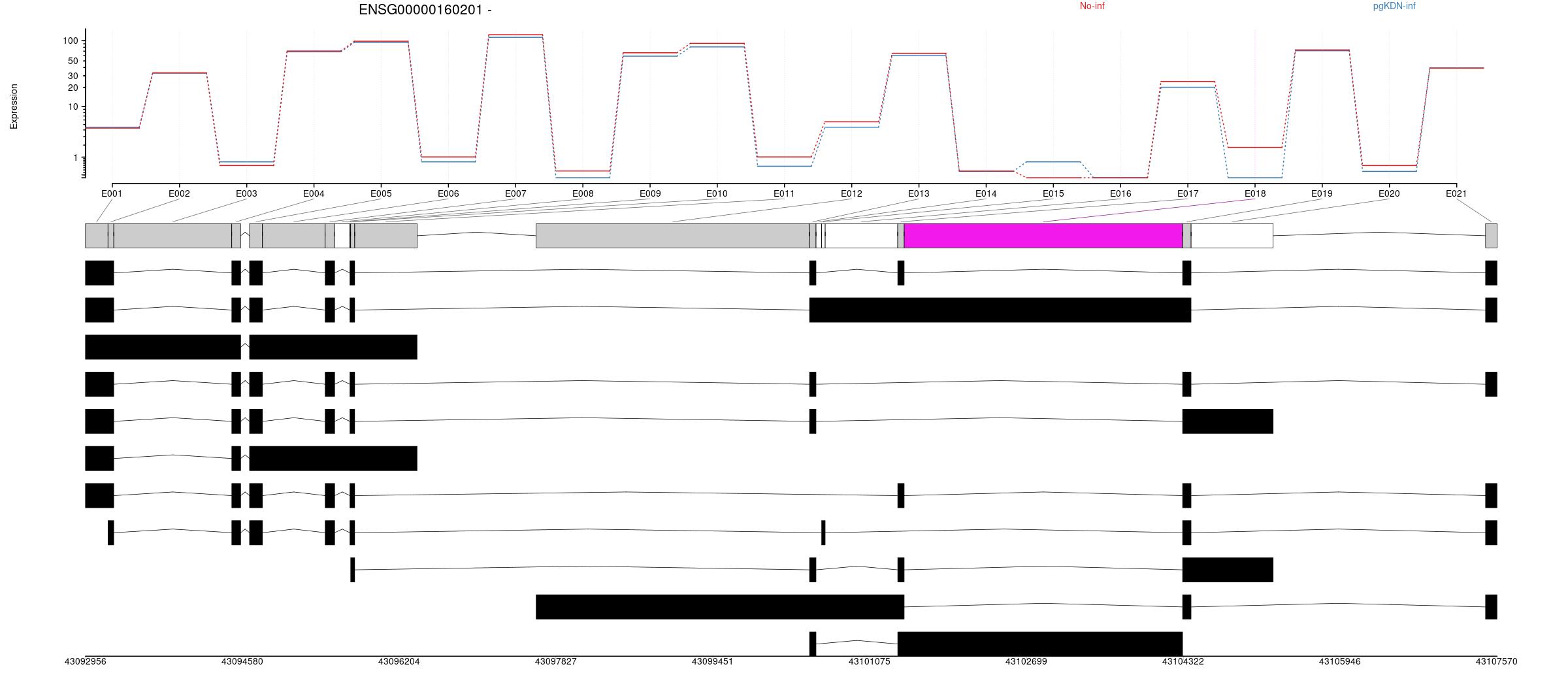Click exon label E003
This screenshot has height=673, width=1568.
pos(246,193)
